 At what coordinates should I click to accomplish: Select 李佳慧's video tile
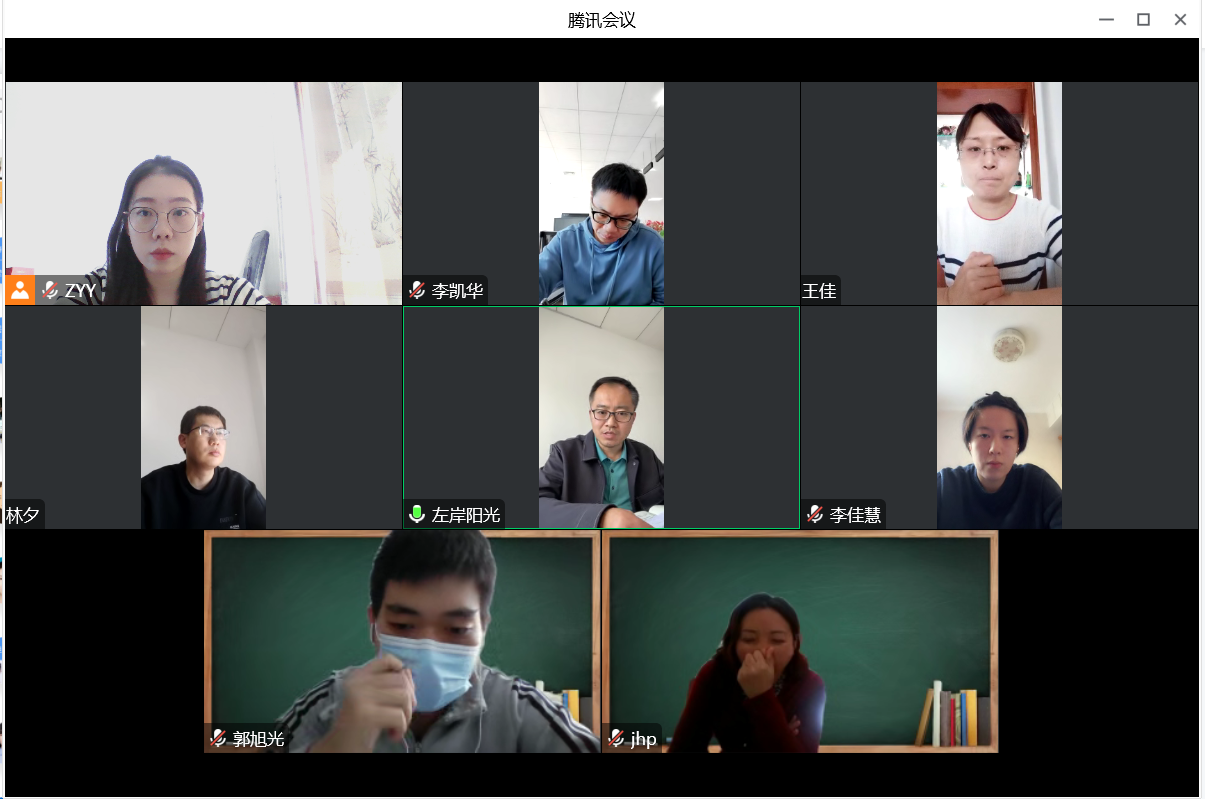pos(999,417)
